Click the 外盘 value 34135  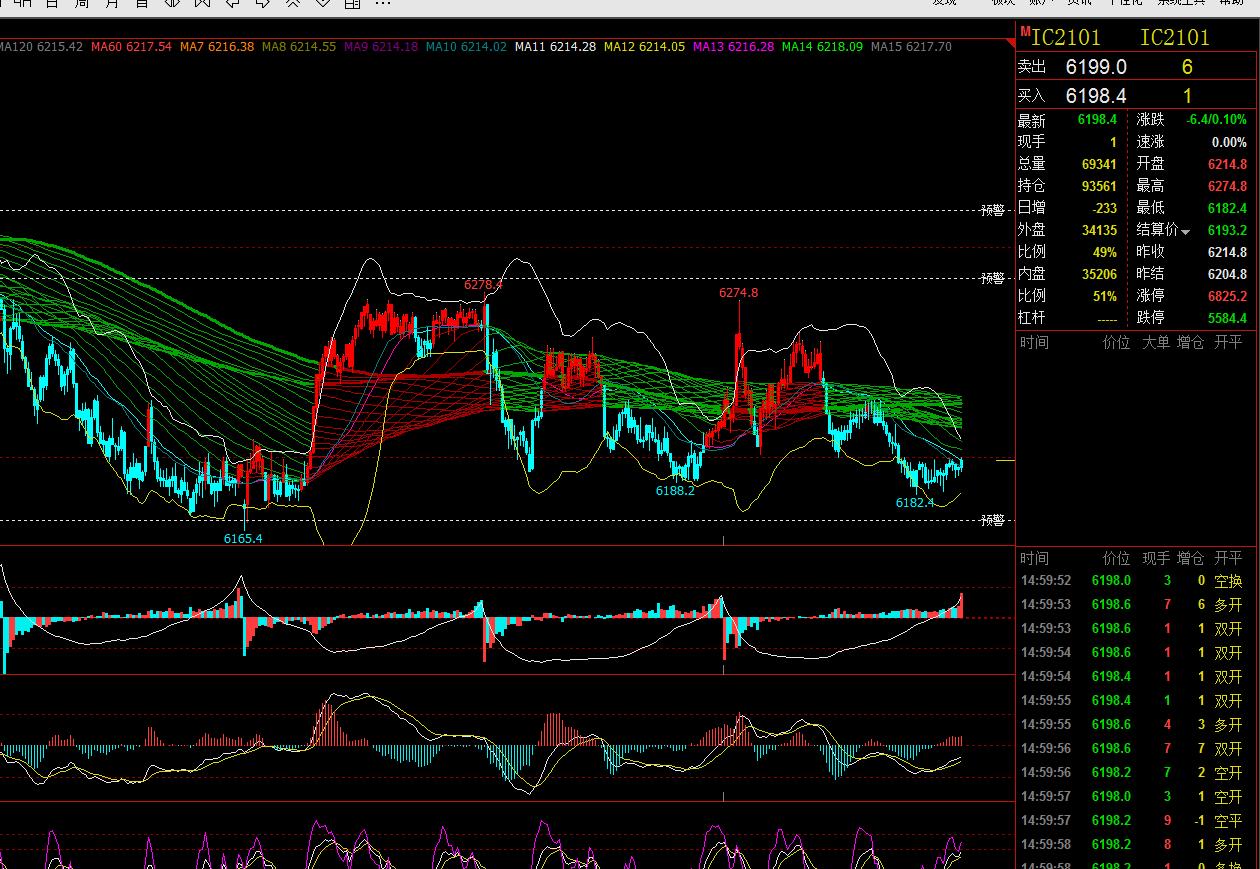point(1099,230)
